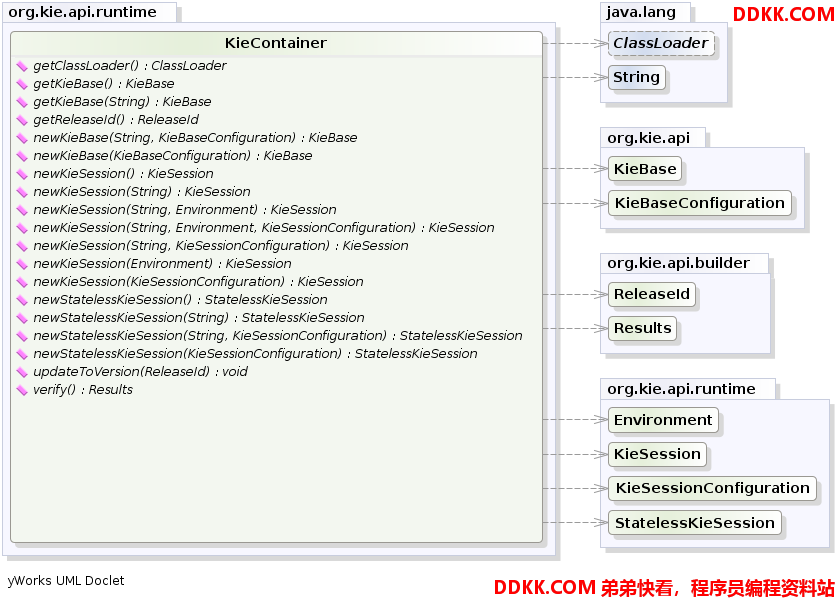
Task: Open the StatelessKieSession class node
Action: (x=694, y=523)
